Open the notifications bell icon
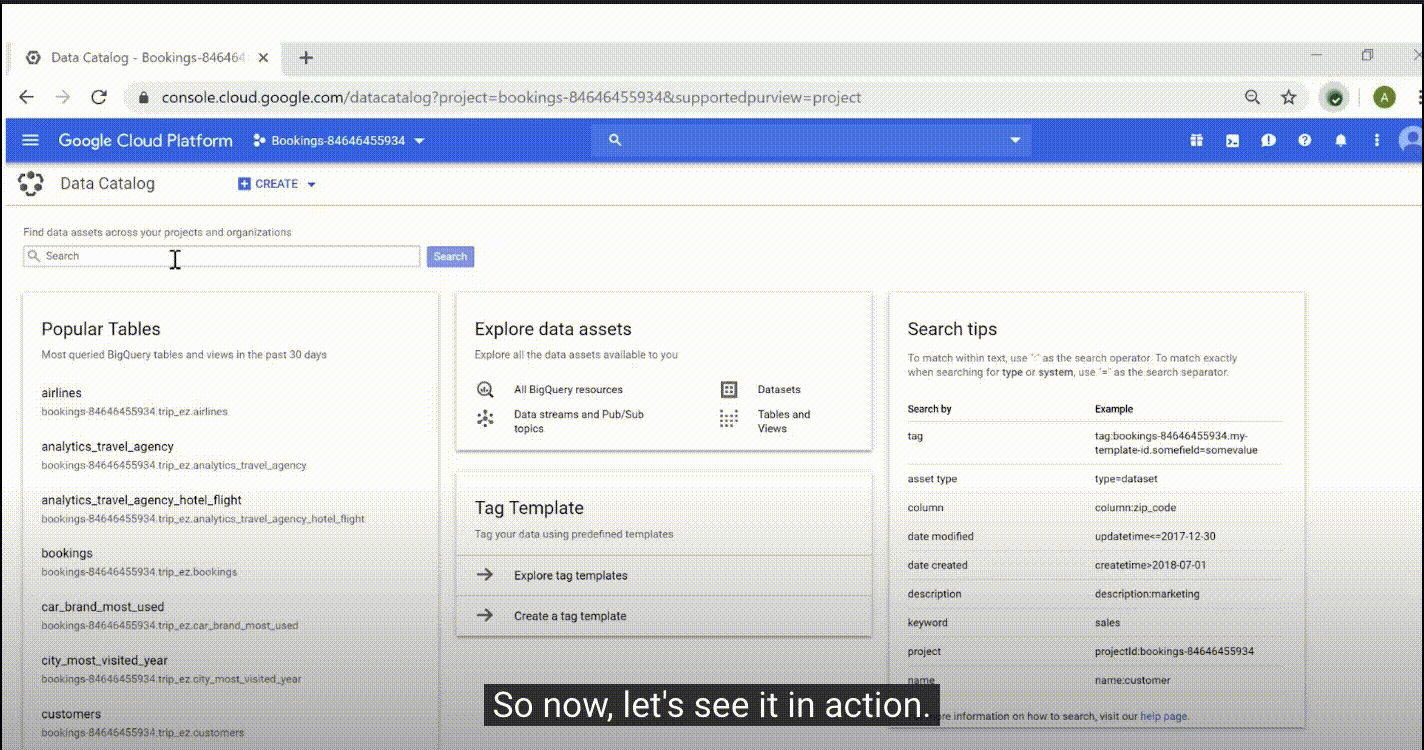 1341,141
